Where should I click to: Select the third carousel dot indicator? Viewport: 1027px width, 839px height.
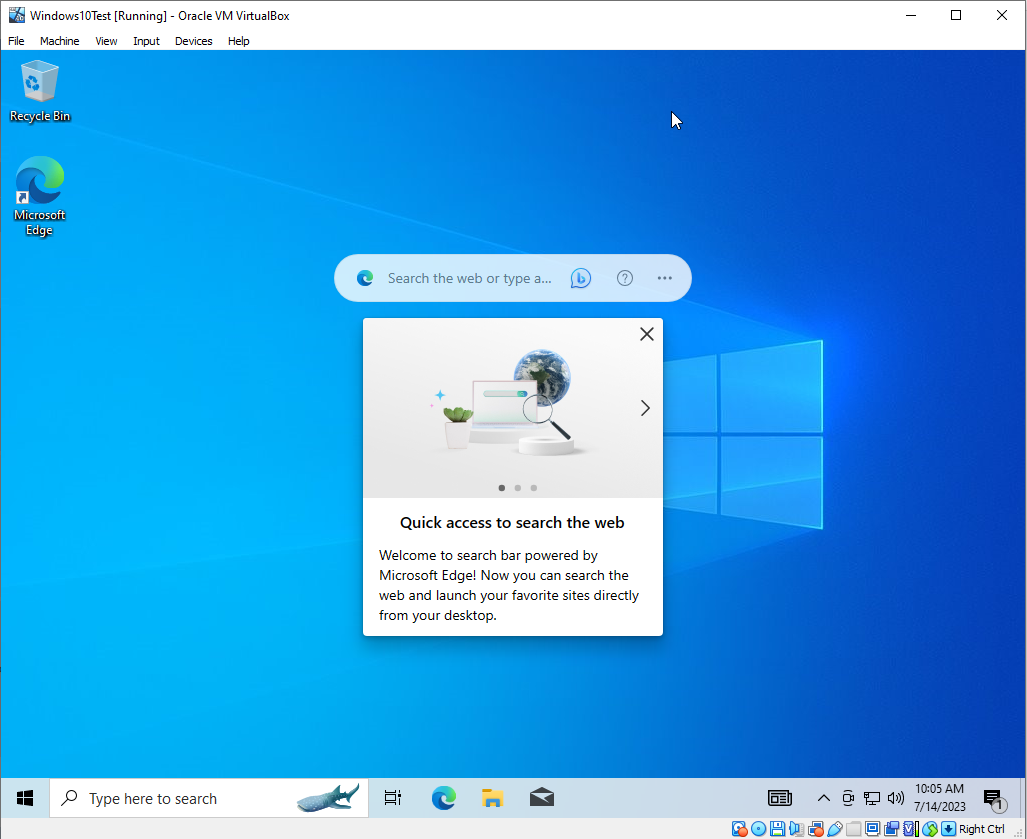point(534,488)
